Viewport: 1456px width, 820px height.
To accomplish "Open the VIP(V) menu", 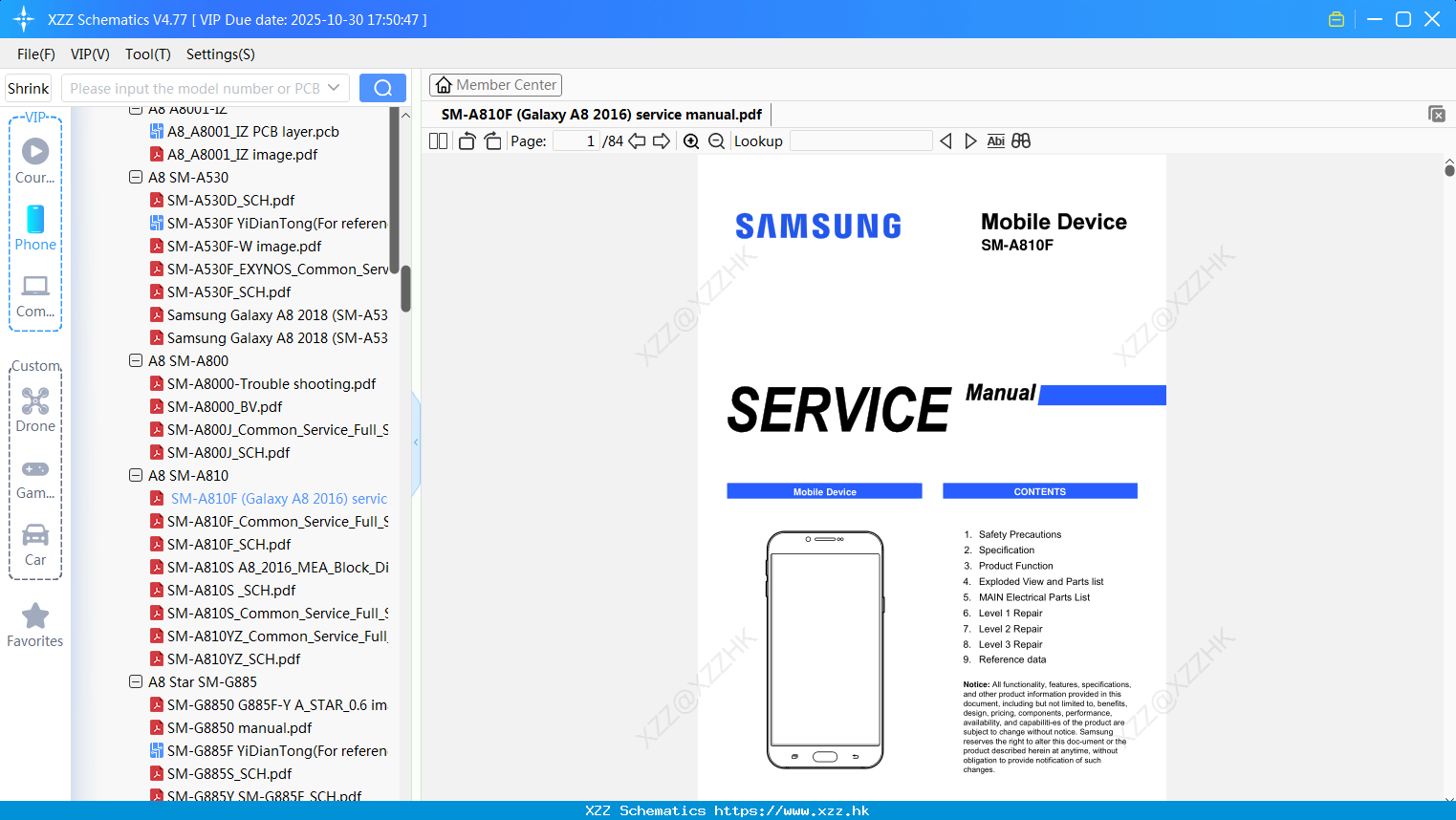I will [x=90, y=54].
